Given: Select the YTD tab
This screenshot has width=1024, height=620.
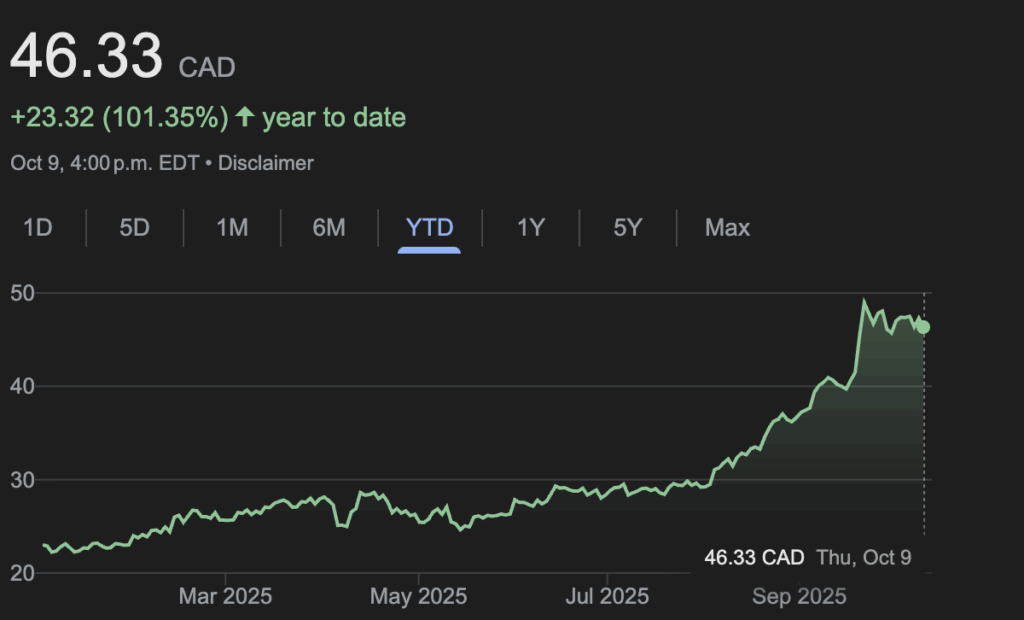Looking at the screenshot, I should pyautogui.click(x=429, y=227).
